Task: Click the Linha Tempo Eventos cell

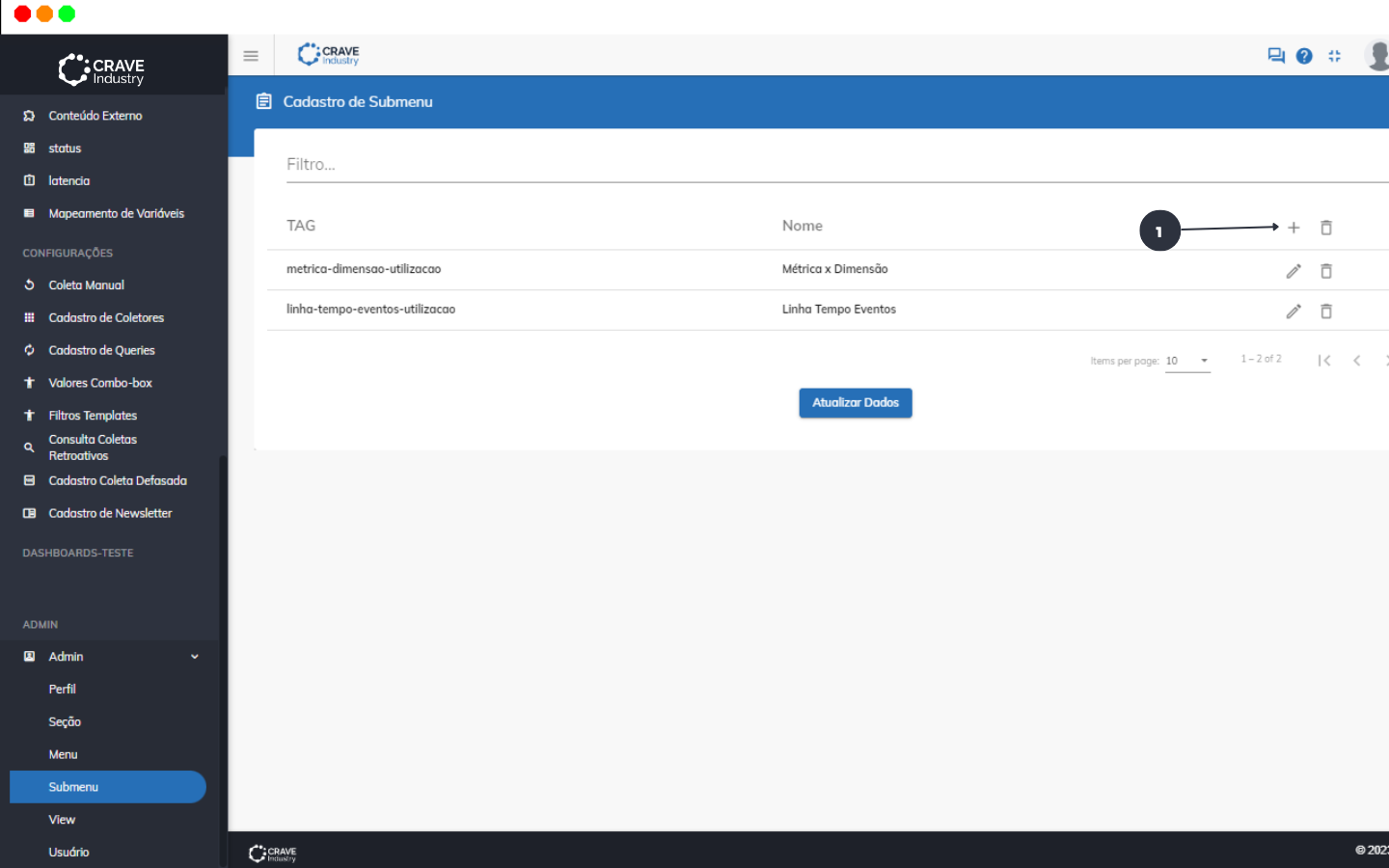Action: [x=839, y=310]
